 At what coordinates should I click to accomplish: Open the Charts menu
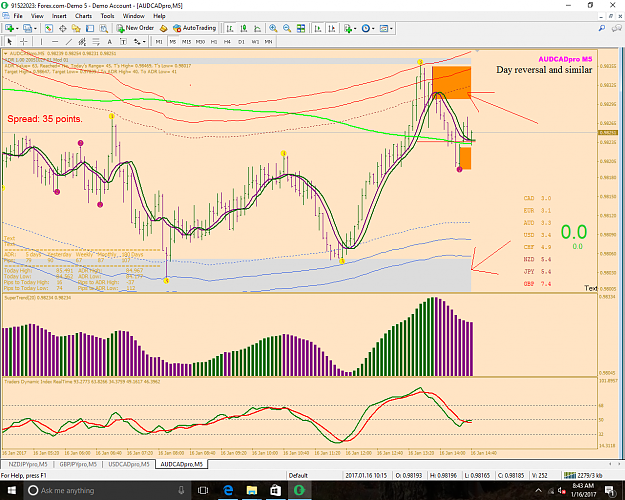pyautogui.click(x=83, y=16)
